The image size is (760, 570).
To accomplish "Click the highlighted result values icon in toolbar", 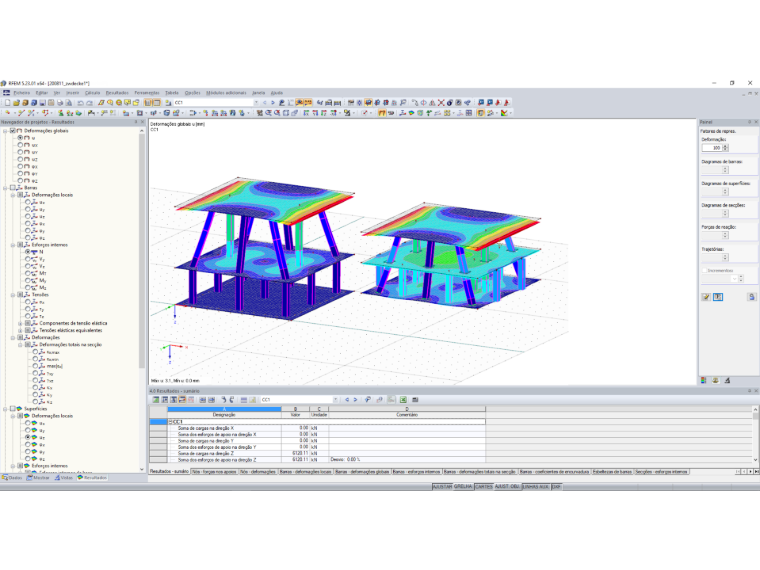I will click(x=308, y=103).
